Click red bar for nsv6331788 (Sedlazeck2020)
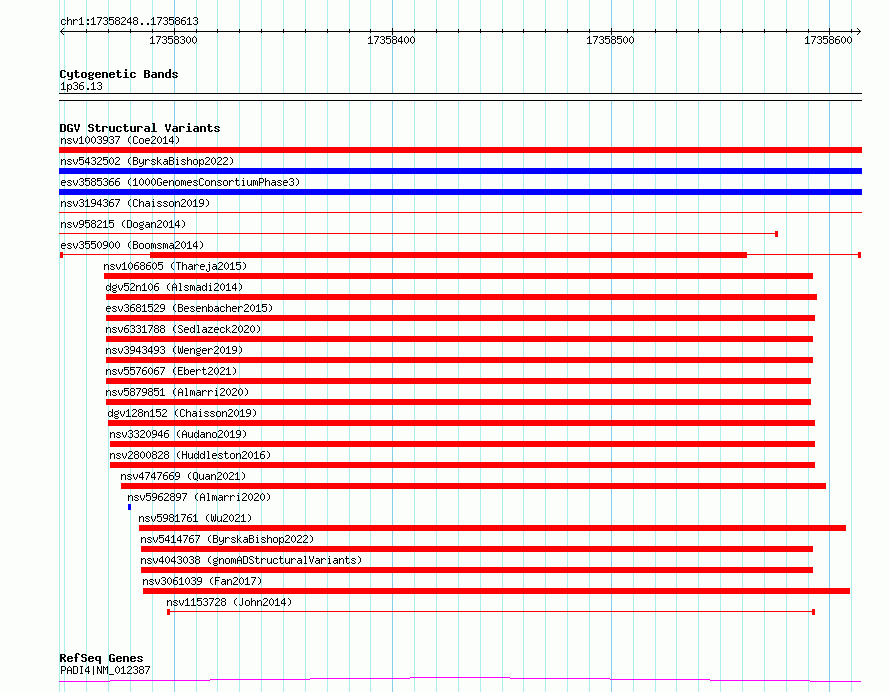The width and height of the screenshot is (890, 692). point(459,339)
